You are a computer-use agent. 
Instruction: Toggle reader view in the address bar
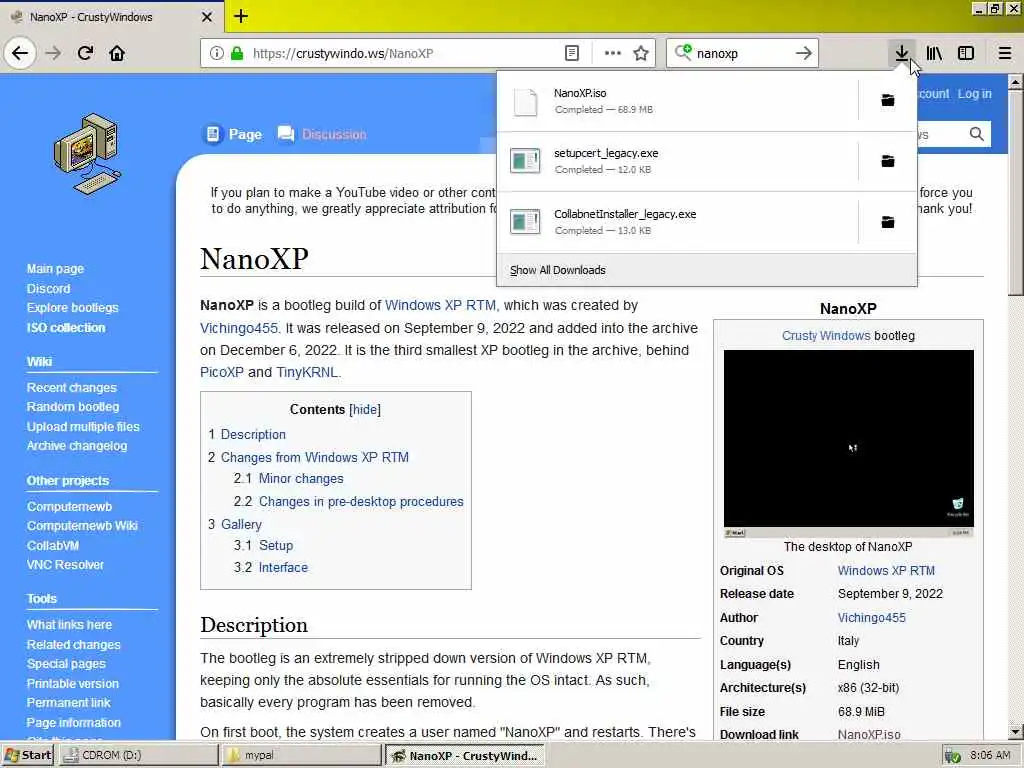pyautogui.click(x=571, y=54)
